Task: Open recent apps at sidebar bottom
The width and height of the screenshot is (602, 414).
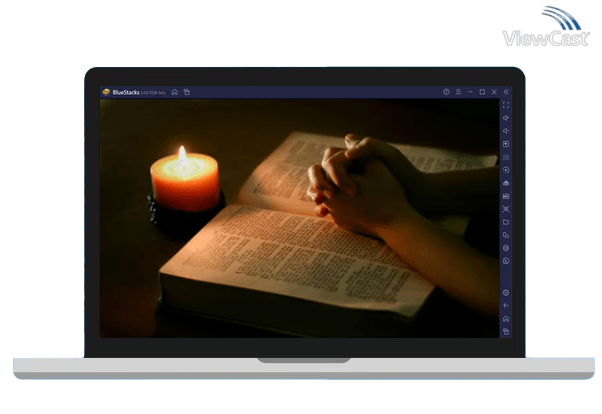Action: 506,332
